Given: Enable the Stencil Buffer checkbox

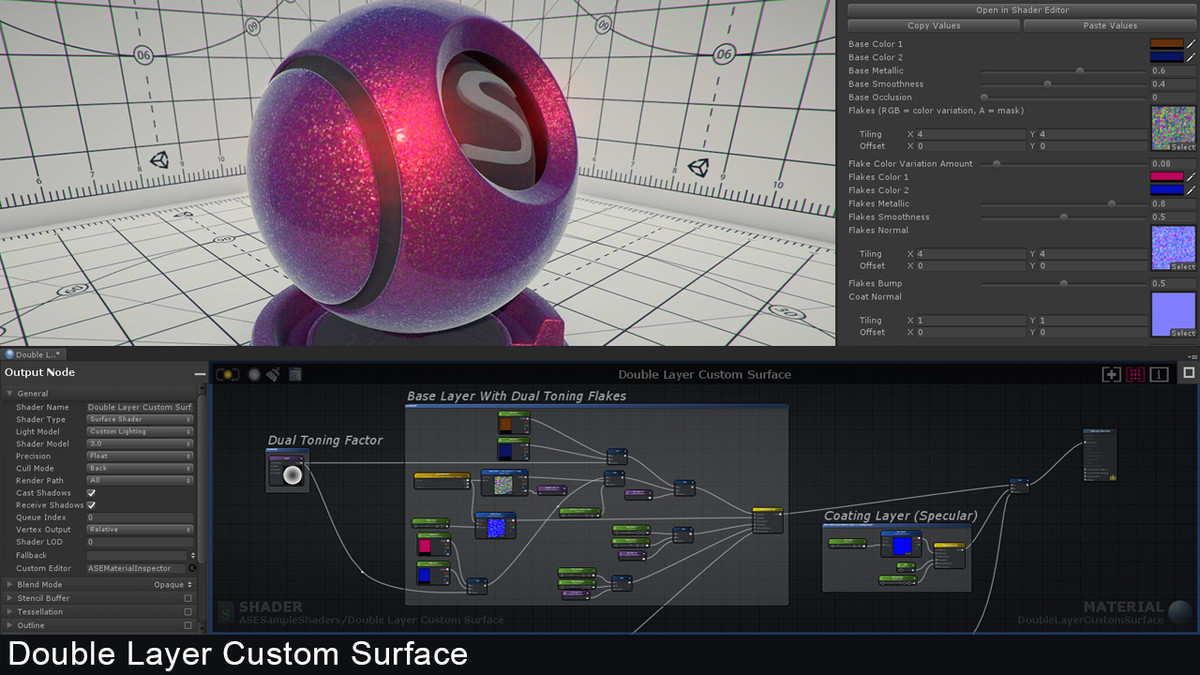Looking at the screenshot, I should (x=188, y=598).
